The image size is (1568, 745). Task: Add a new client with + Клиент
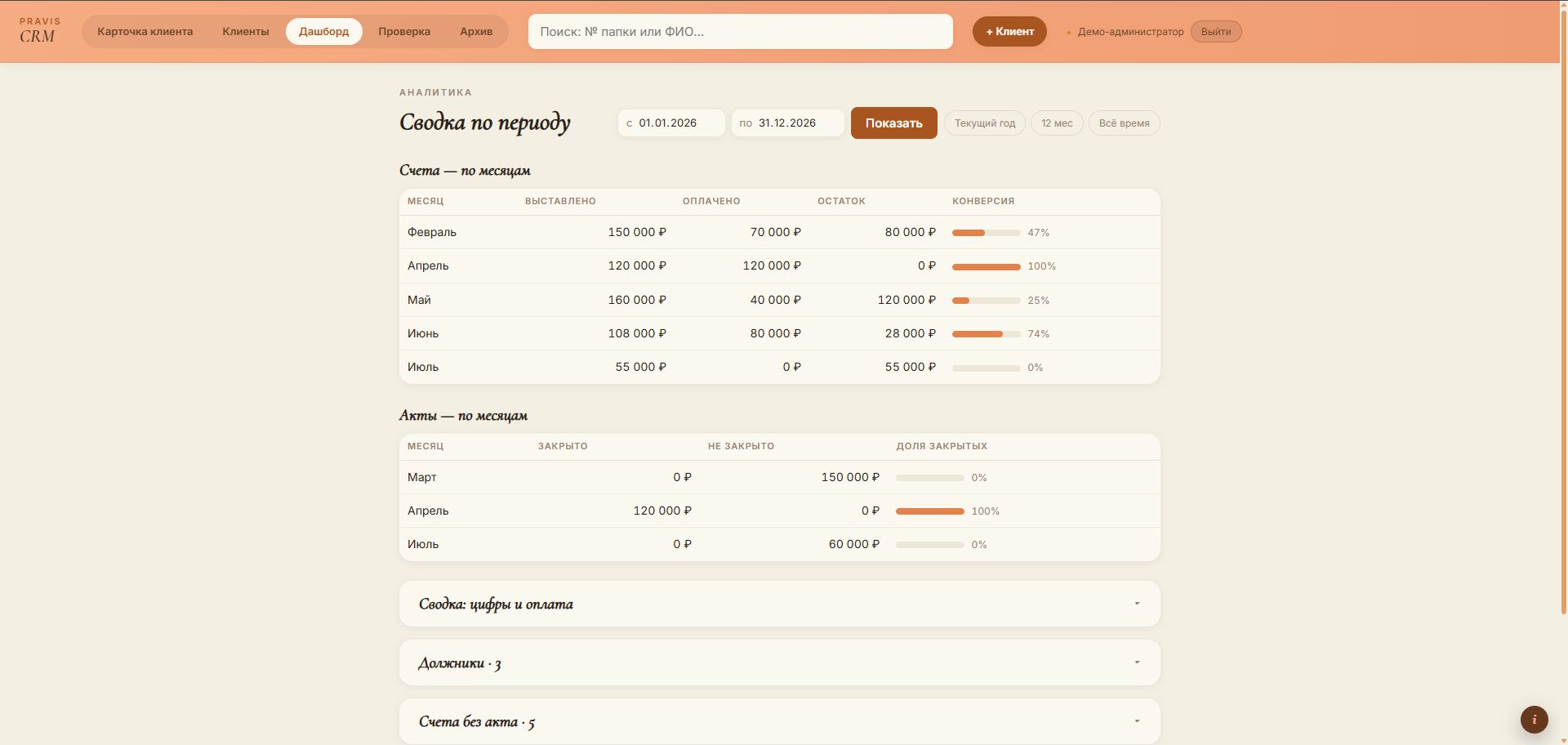tap(1009, 31)
